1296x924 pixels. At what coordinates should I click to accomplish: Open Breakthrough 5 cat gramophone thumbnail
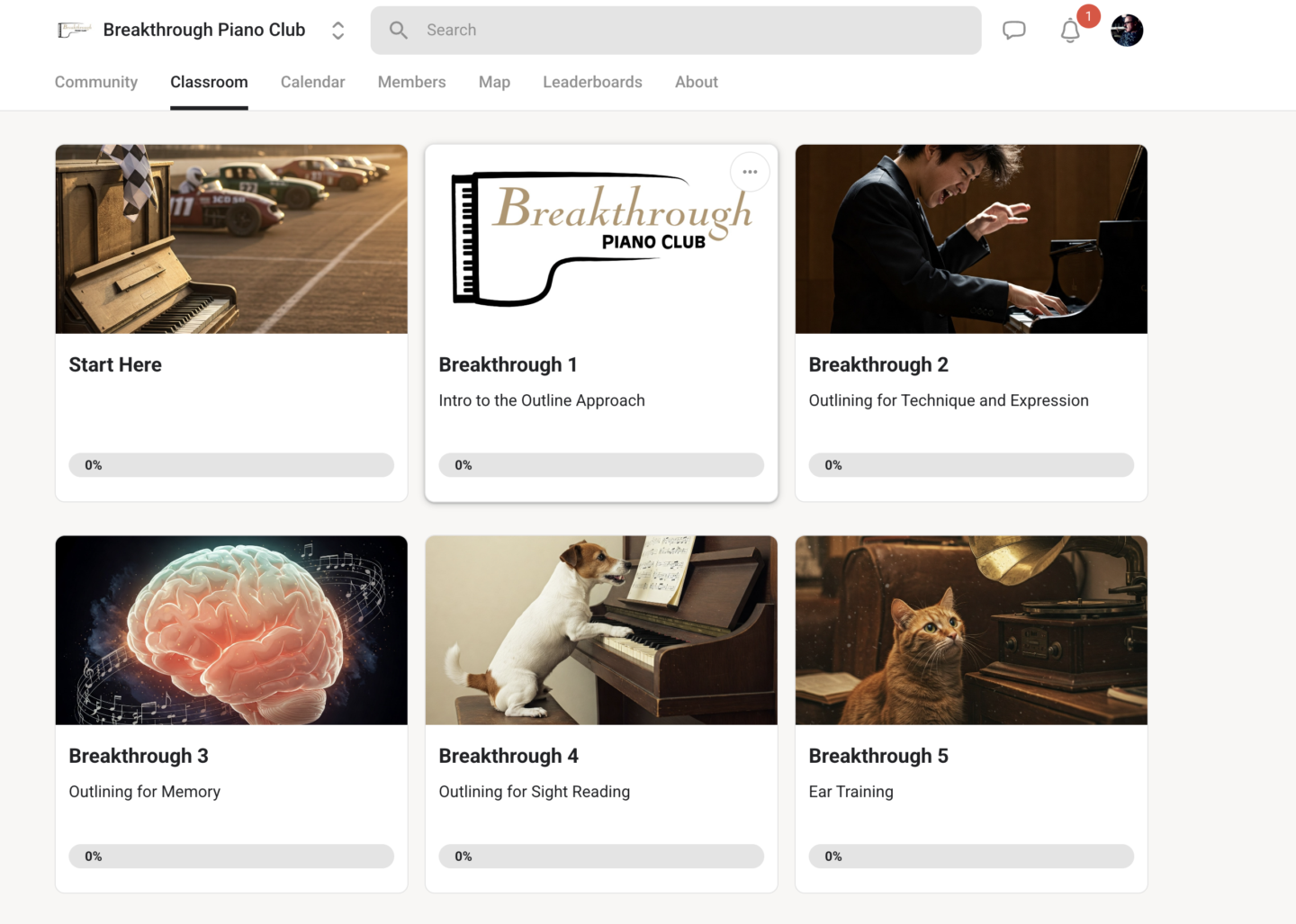click(x=971, y=631)
